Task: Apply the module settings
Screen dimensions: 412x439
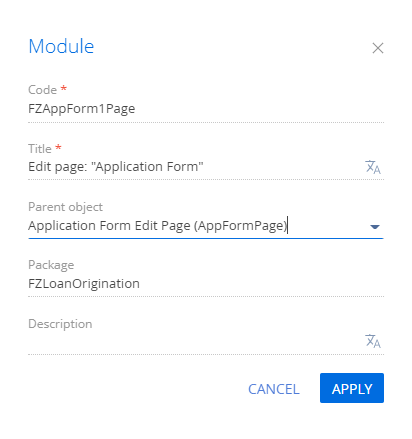Action: coord(352,388)
